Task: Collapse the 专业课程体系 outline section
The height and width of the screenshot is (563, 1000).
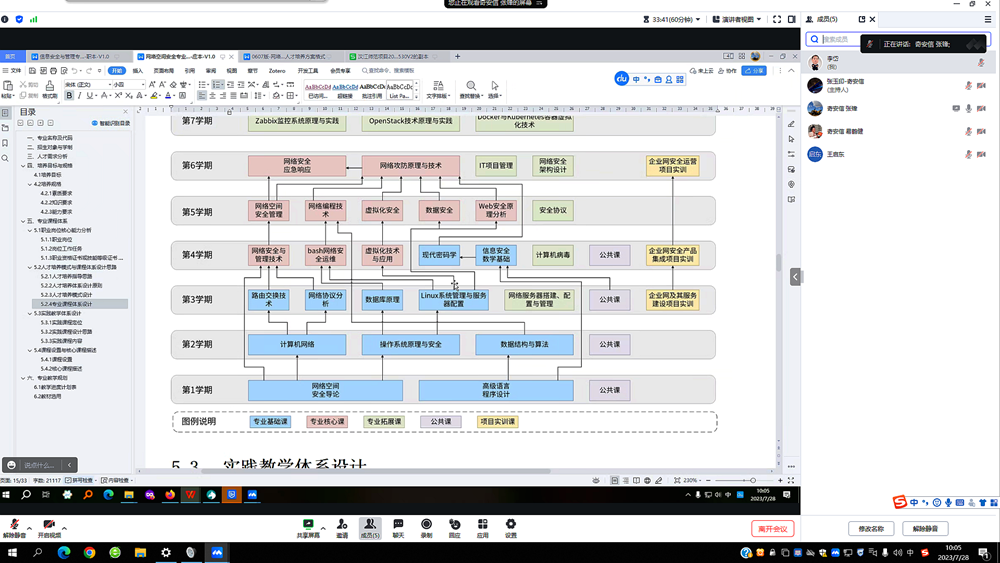Action: [x=22, y=221]
